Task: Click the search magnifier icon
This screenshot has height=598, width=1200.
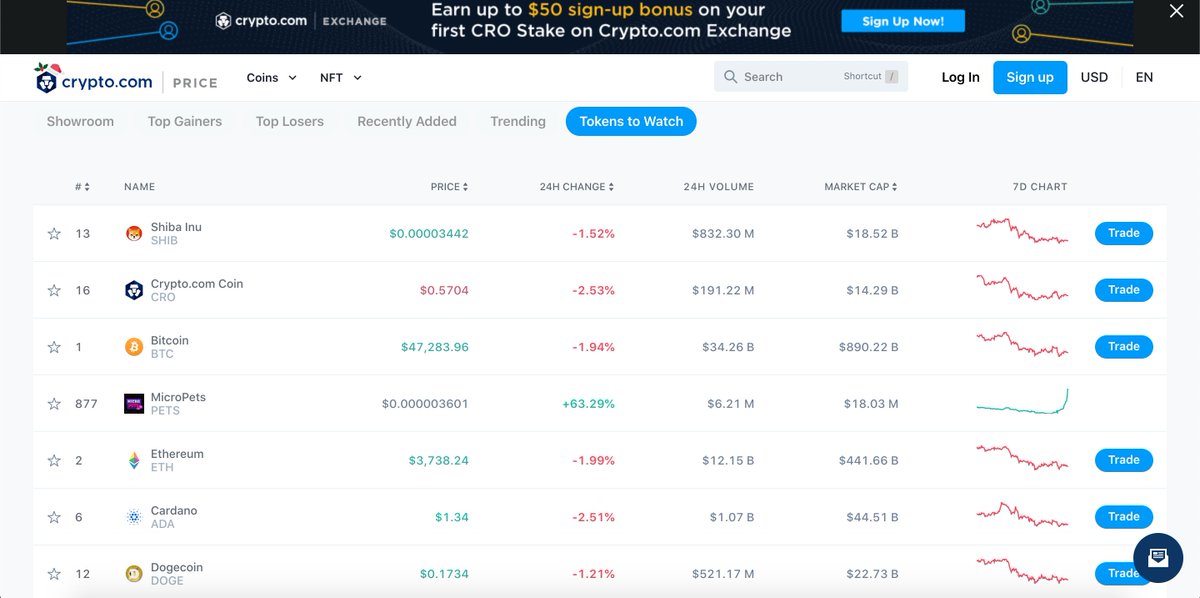Action: pos(730,77)
